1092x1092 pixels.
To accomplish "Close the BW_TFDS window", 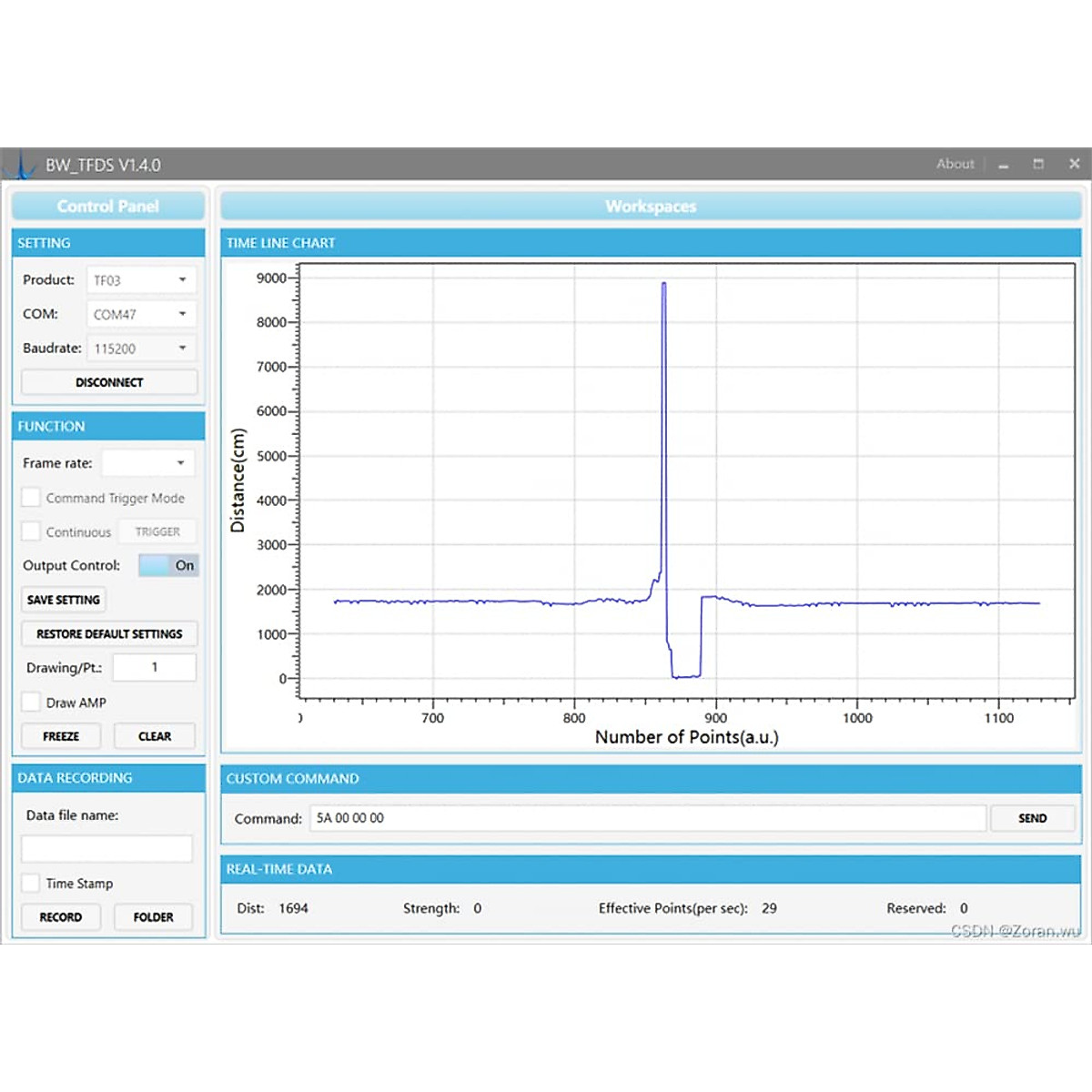I will point(1074,164).
